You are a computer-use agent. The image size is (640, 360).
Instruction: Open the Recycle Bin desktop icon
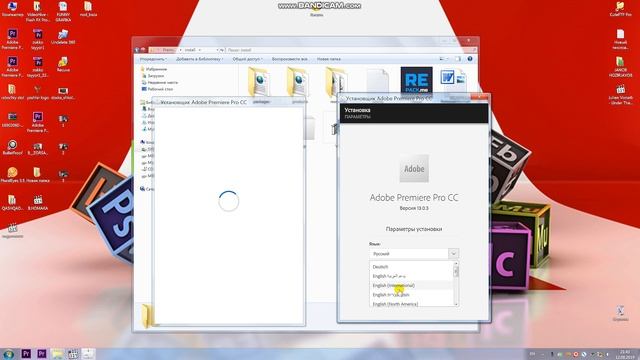(x=620, y=313)
